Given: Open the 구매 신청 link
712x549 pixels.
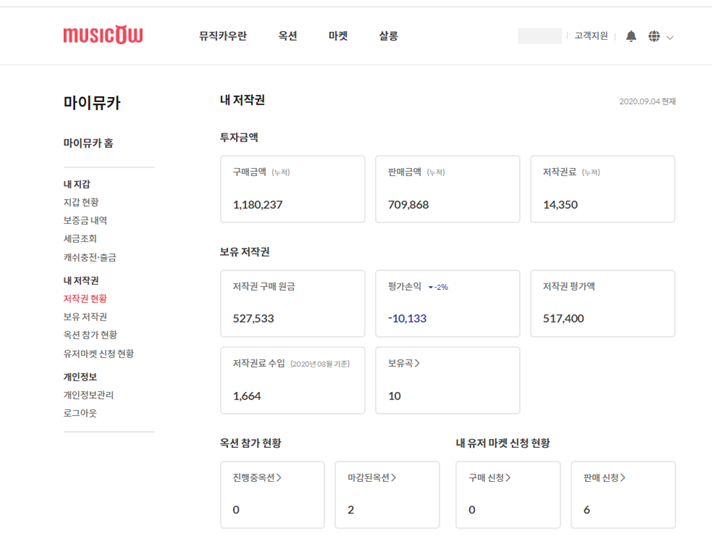Looking at the screenshot, I should pyautogui.click(x=490, y=478).
